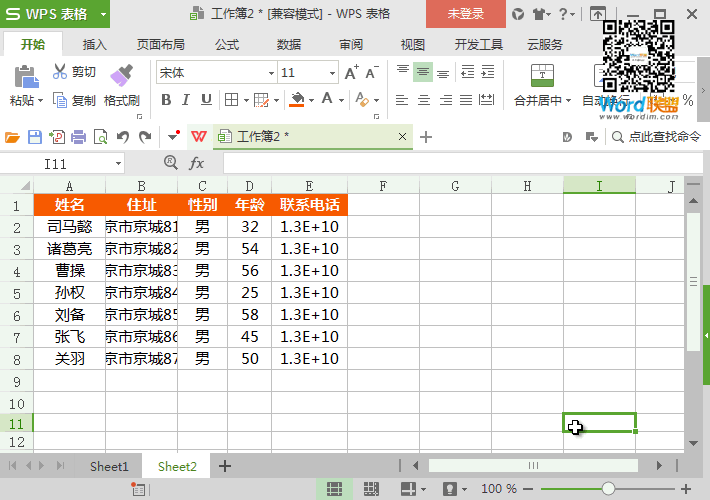710x500 pixels.
Task: Open the 开发工具 tab
Action: click(479, 44)
